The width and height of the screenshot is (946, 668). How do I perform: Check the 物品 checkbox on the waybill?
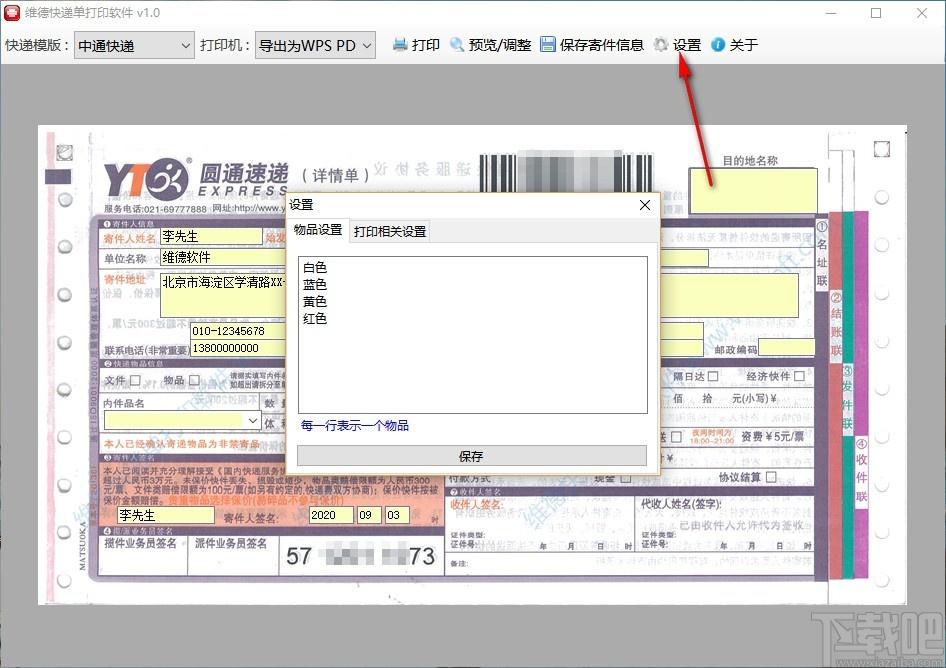click(x=194, y=381)
